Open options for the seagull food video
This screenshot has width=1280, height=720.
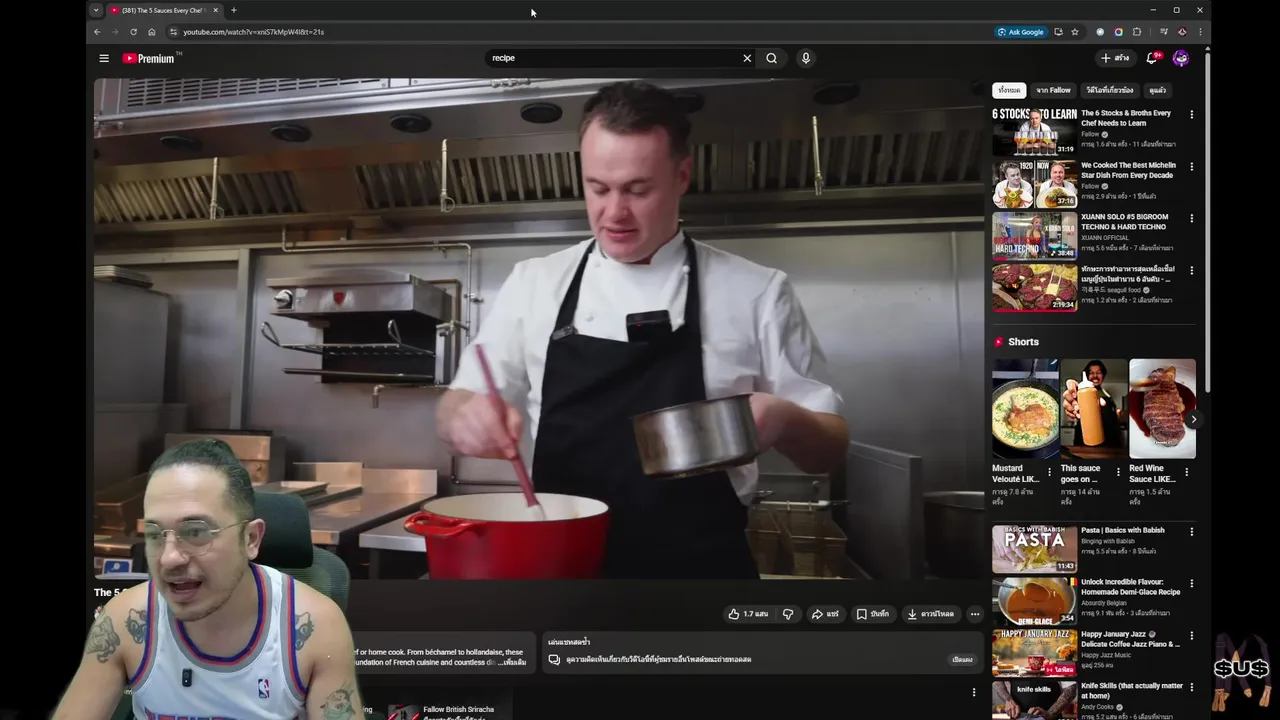coord(1191,270)
